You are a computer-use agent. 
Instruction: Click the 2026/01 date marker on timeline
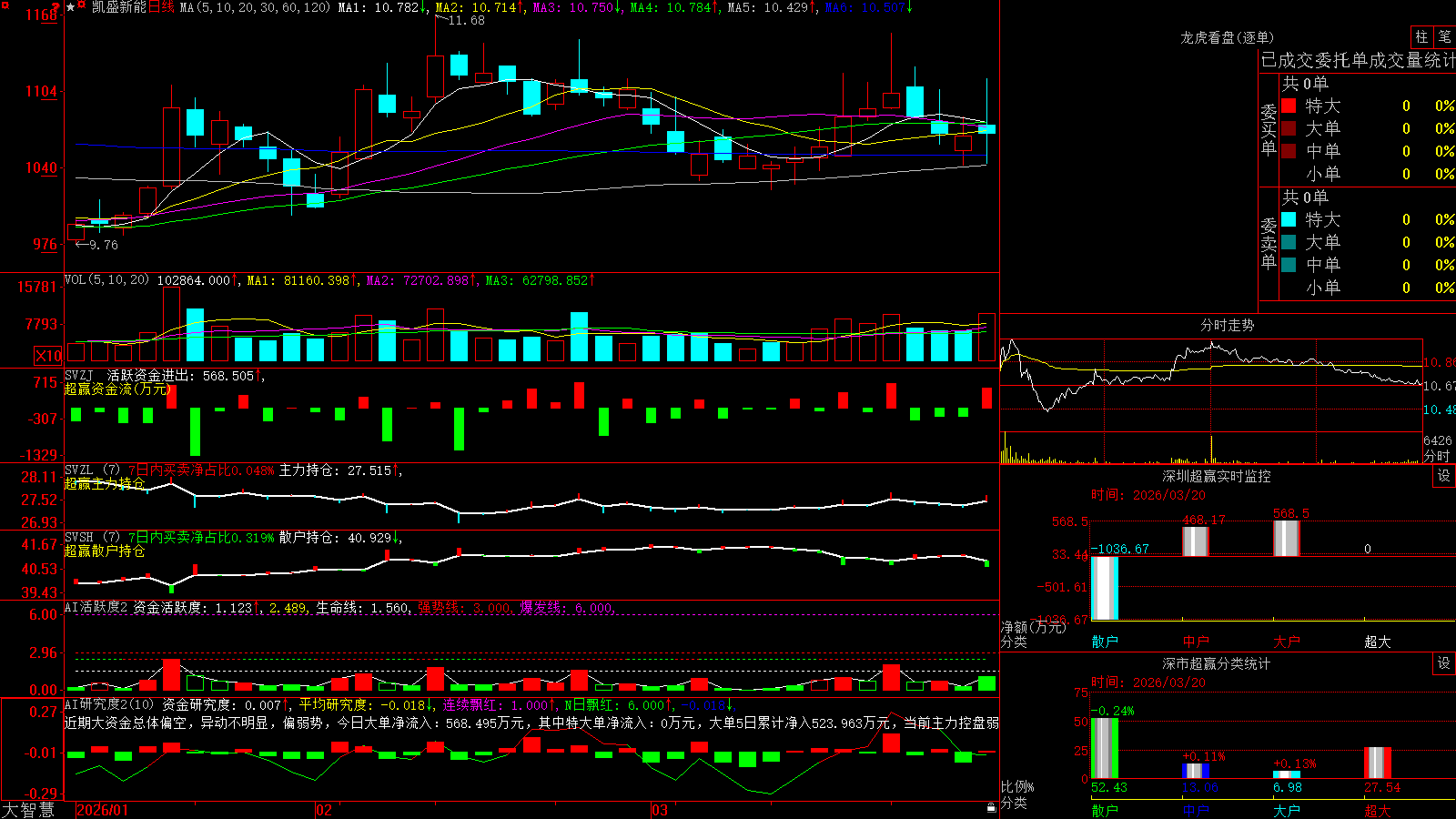[x=103, y=810]
